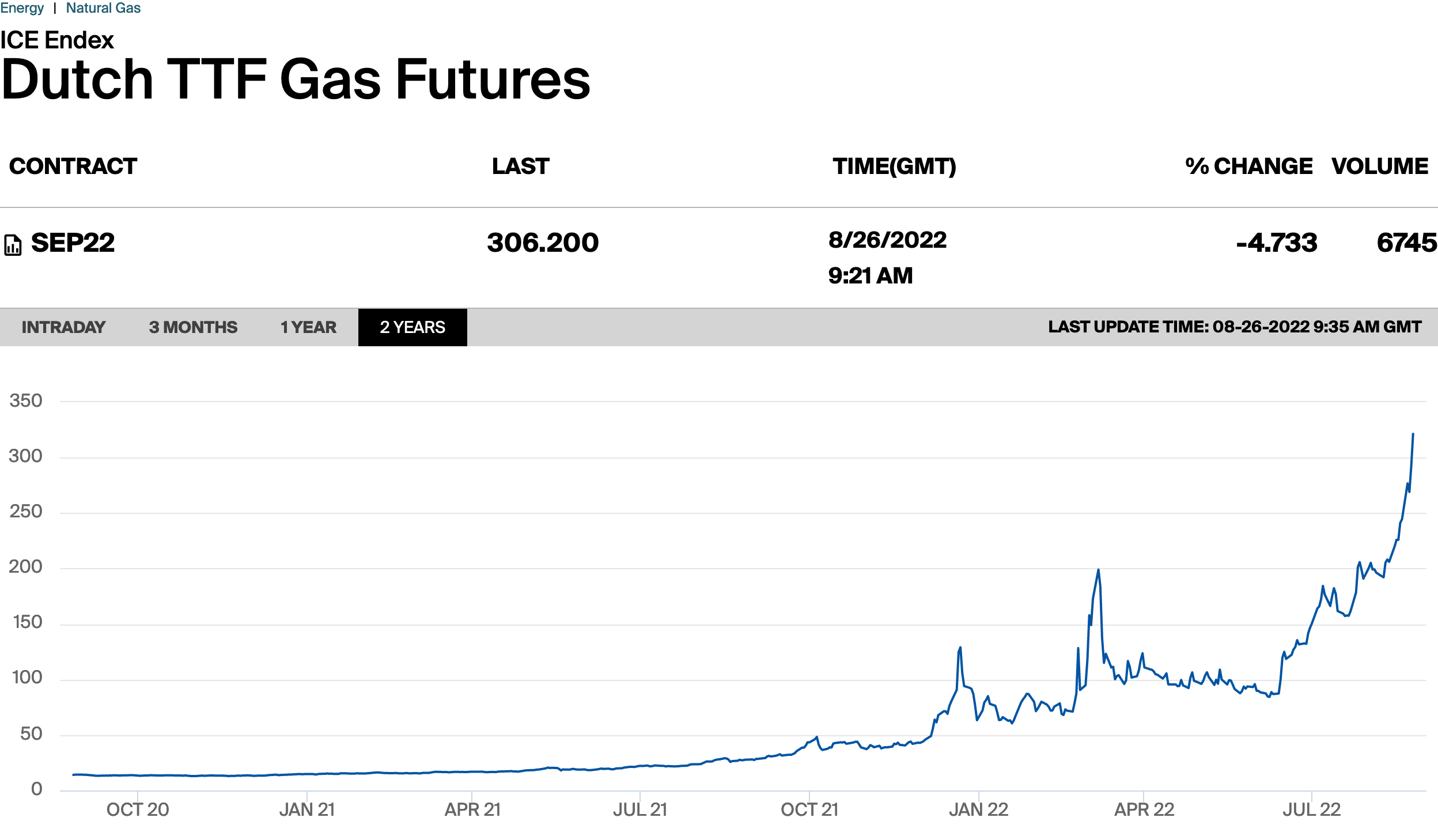Switch to the Intraday chart tab
The height and width of the screenshot is (840, 1438).
pos(63,327)
